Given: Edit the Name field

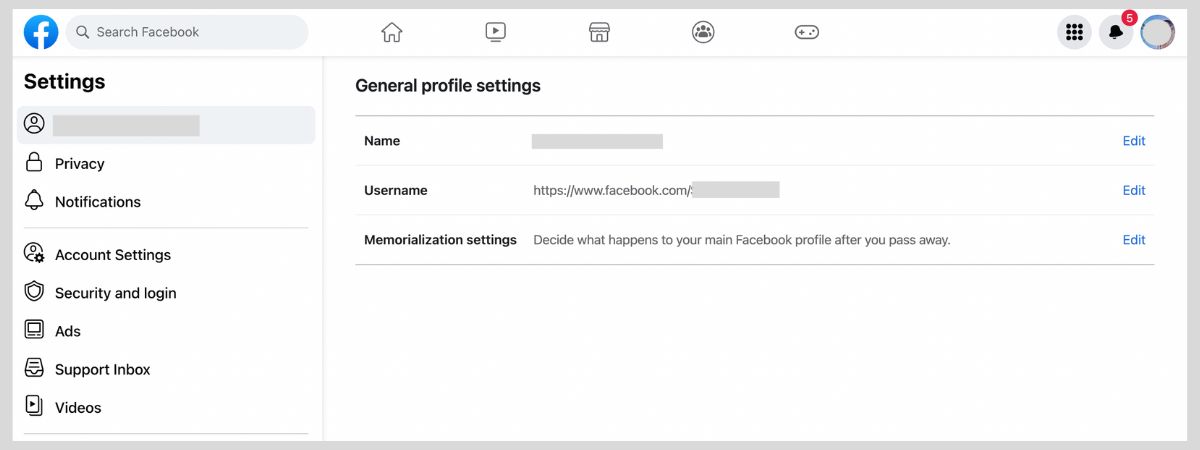Looking at the screenshot, I should pyautogui.click(x=1133, y=141).
